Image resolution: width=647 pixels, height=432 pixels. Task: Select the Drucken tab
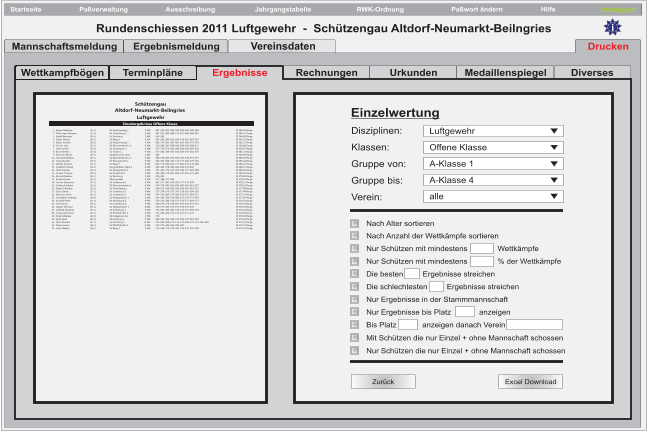(x=608, y=46)
